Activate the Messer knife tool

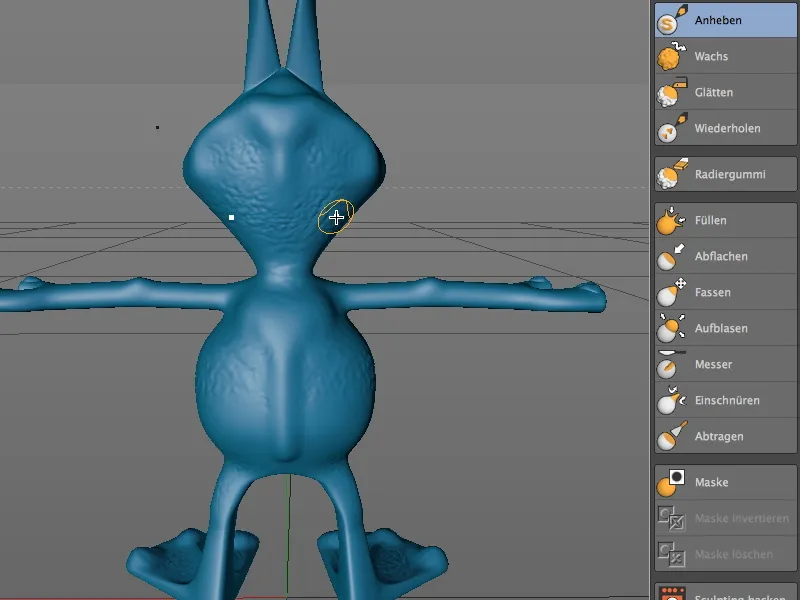pos(668,365)
